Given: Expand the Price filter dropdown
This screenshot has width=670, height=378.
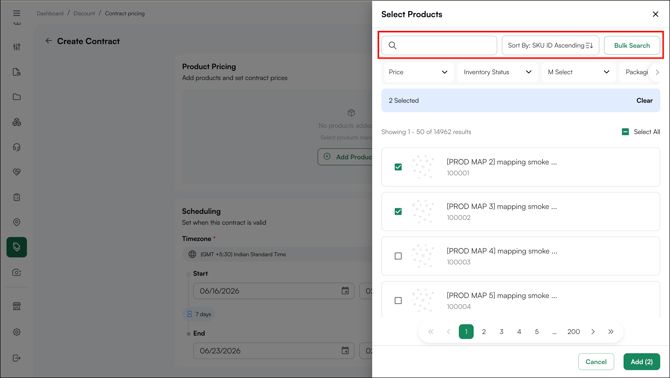Looking at the screenshot, I should [418, 72].
